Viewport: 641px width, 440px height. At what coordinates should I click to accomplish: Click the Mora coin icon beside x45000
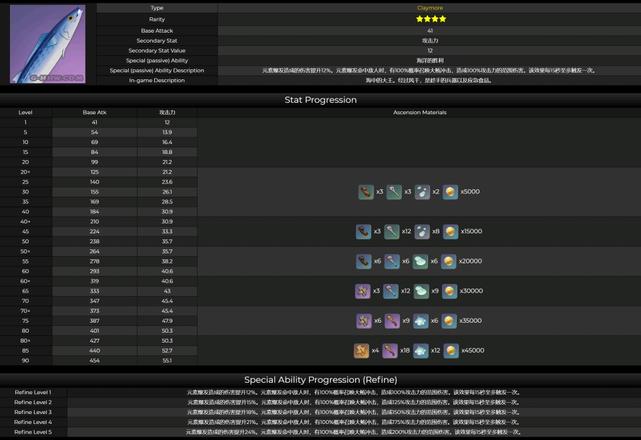click(450, 351)
